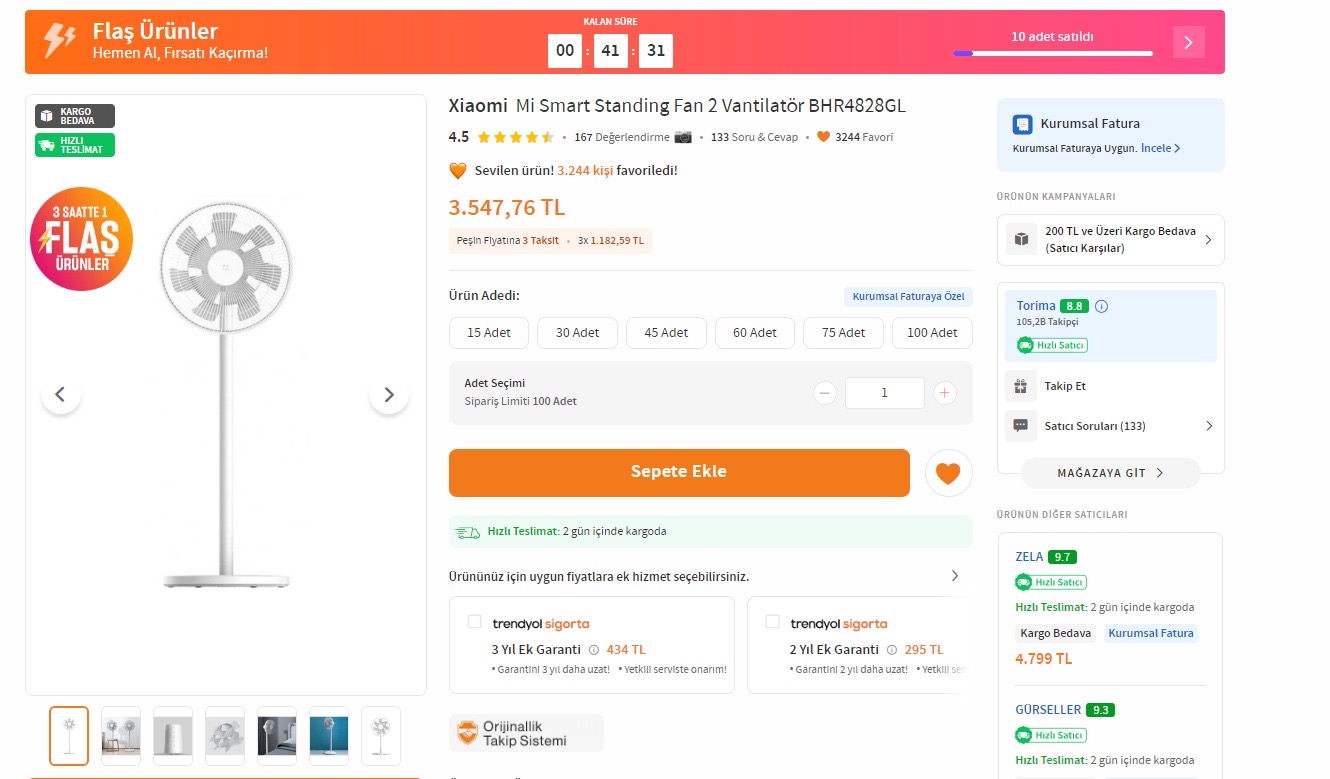
Task: Expand extra services chevron arrow
Action: (x=955, y=576)
